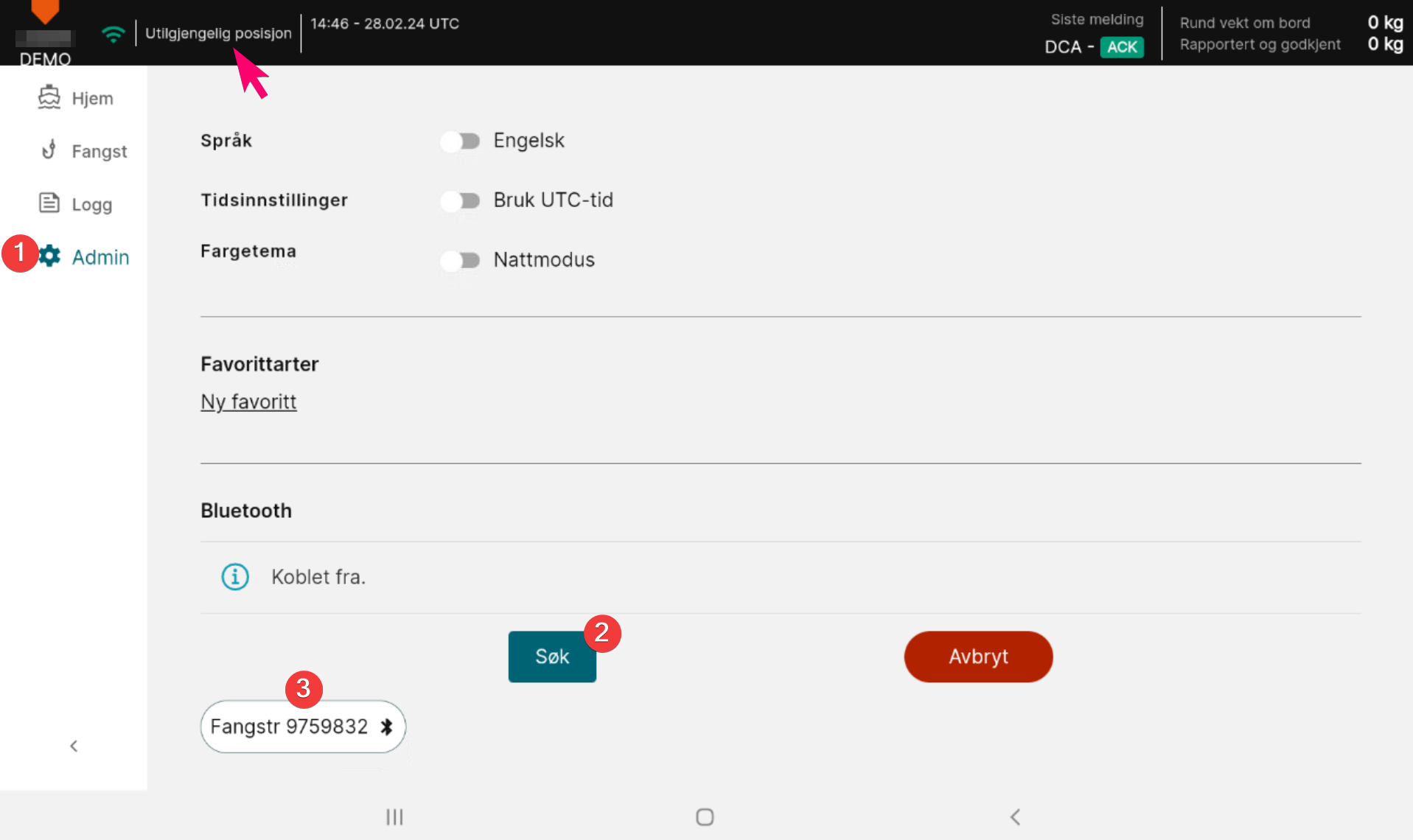Viewport: 1413px width, 840px height.
Task: Click the info icon beside Koblet fra
Action: (235, 576)
